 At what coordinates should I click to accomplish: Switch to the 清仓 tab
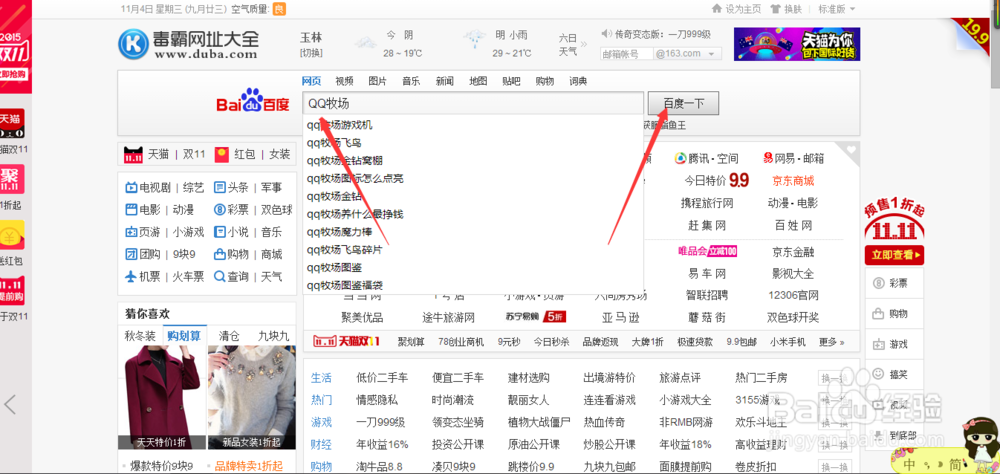pyautogui.click(x=229, y=336)
